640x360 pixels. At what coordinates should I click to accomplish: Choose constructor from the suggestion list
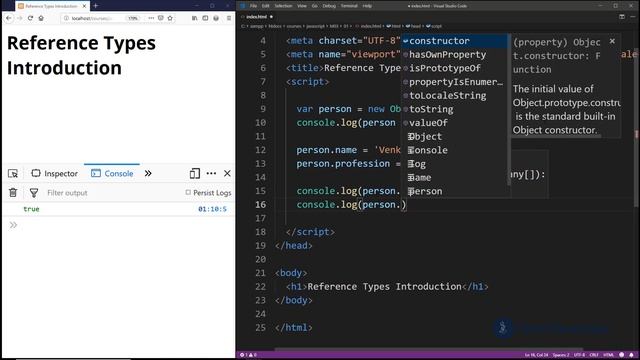coord(454,41)
